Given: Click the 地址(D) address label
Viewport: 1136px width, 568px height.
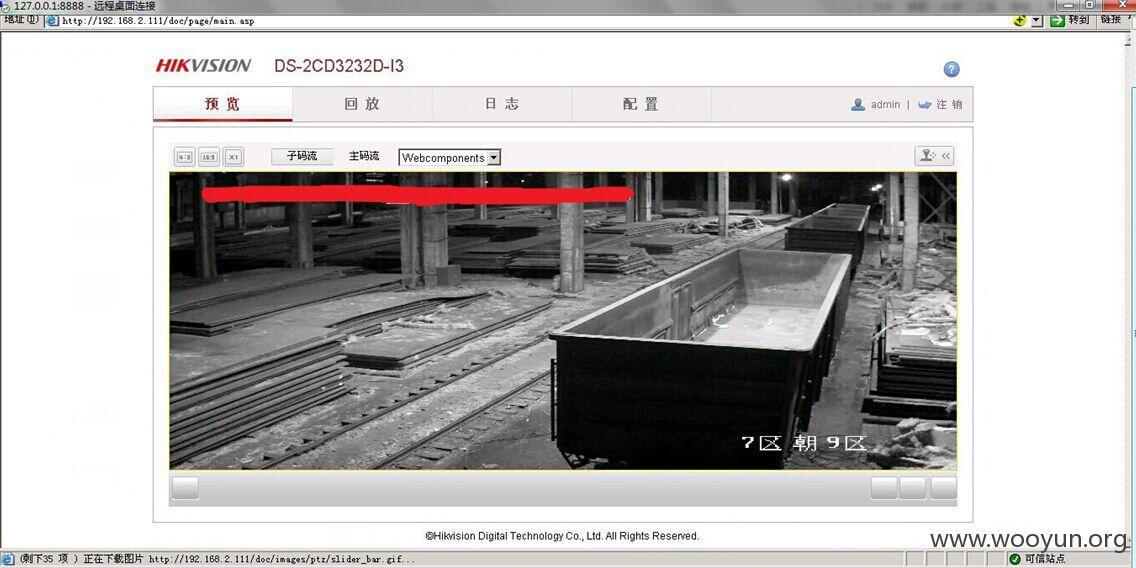Looking at the screenshot, I should 21,20.
